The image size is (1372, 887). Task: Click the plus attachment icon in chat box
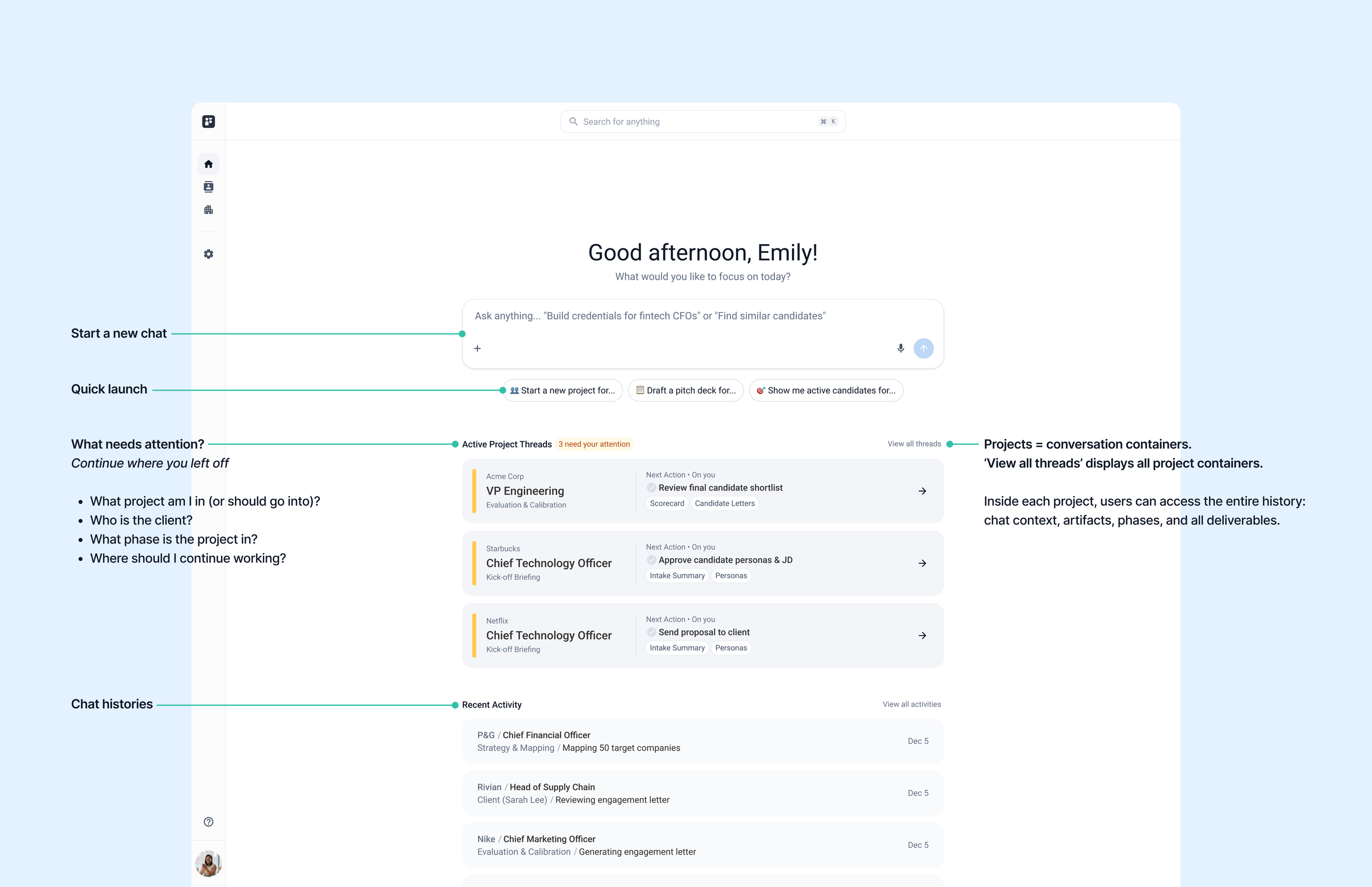477,348
